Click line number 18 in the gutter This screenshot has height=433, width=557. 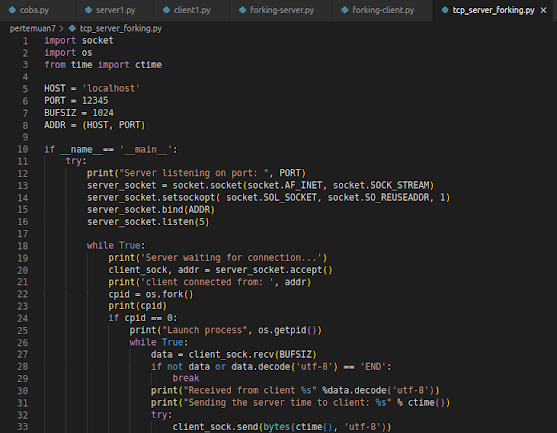click(x=23, y=246)
